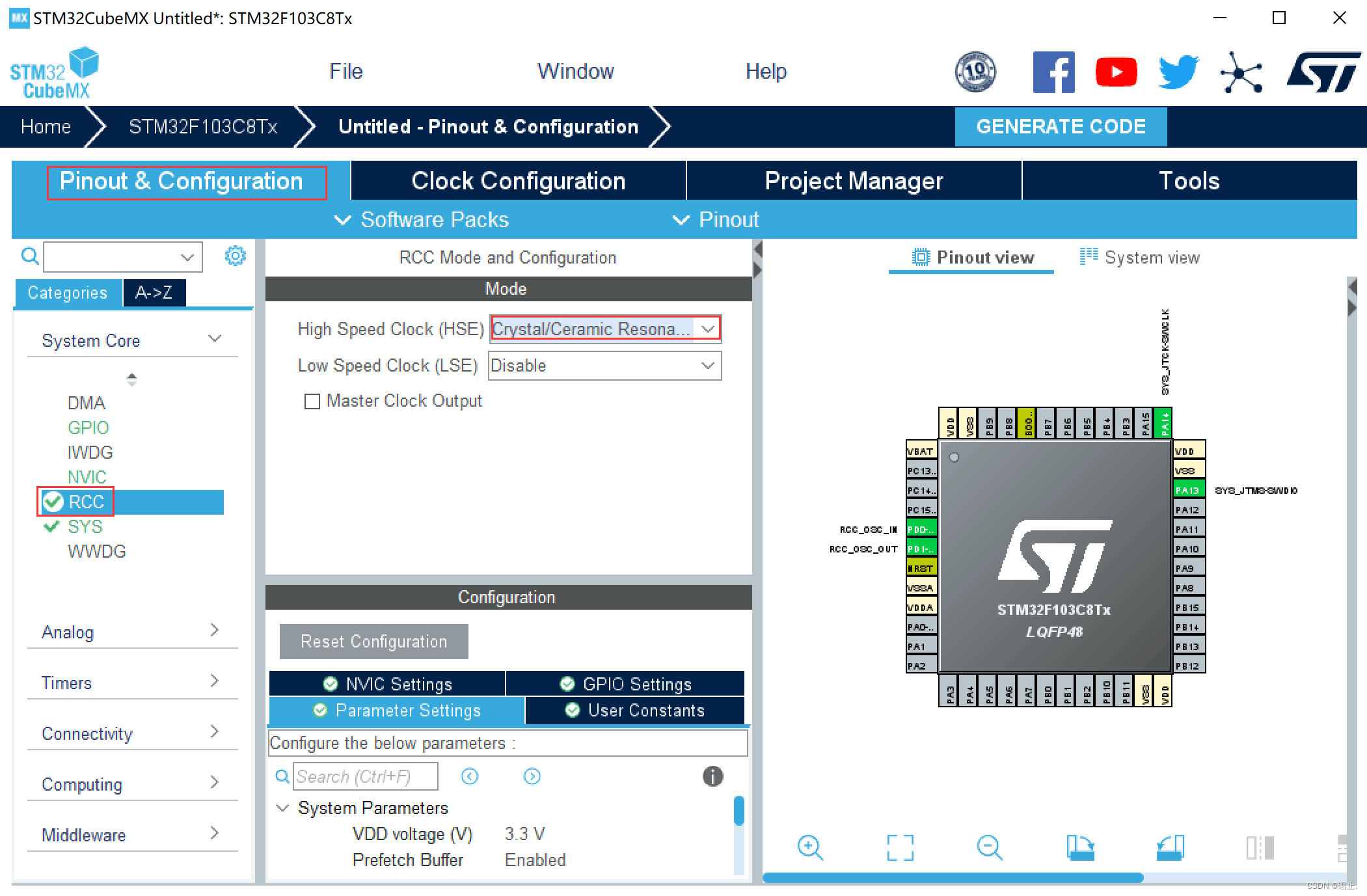Screen dimensions: 1367x896
Task: Switch to the A->Z listing tab
Action: [x=154, y=293]
